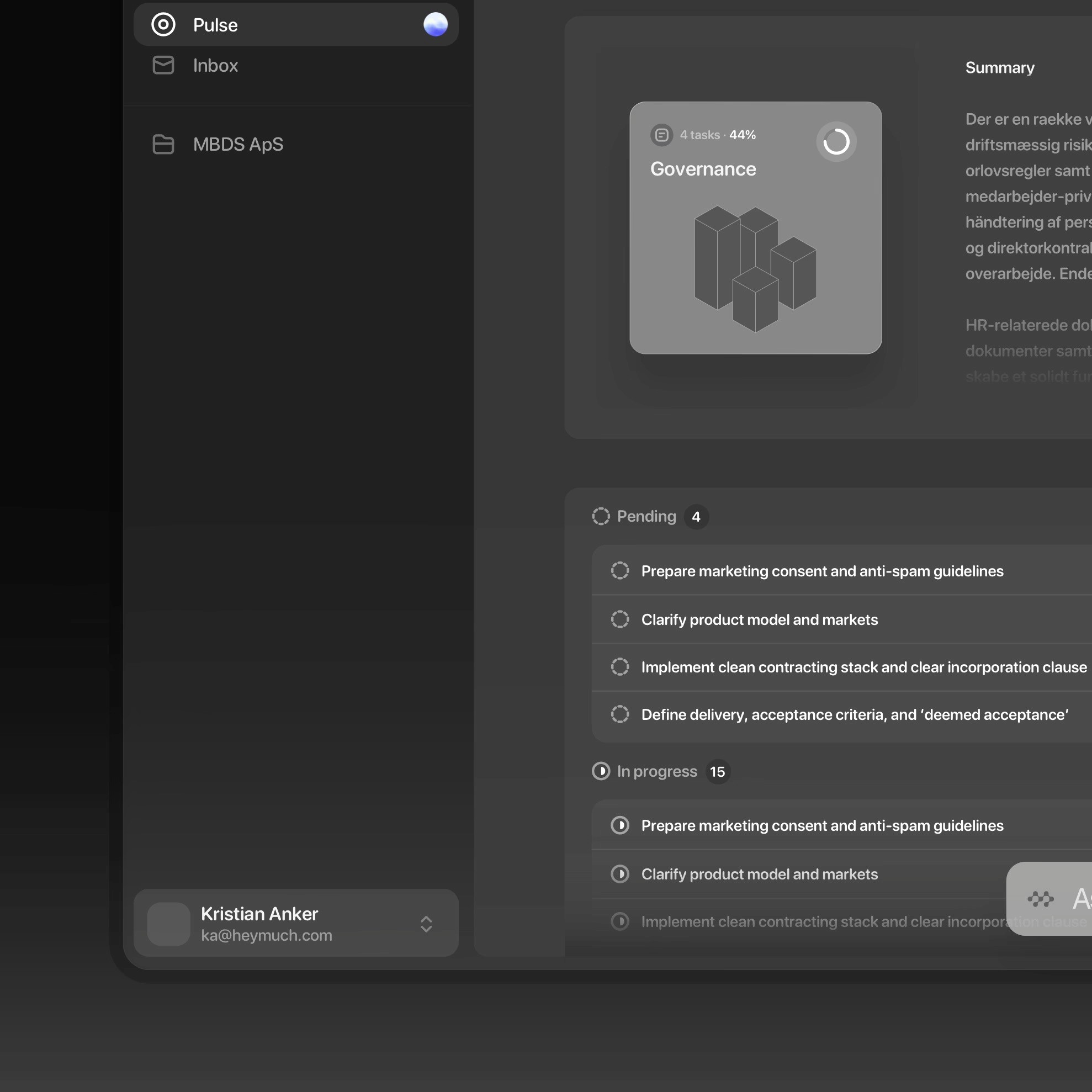Toggle status circle of pending 'Implement clean contracting stack'
The height and width of the screenshot is (1092, 1092).
[620, 666]
